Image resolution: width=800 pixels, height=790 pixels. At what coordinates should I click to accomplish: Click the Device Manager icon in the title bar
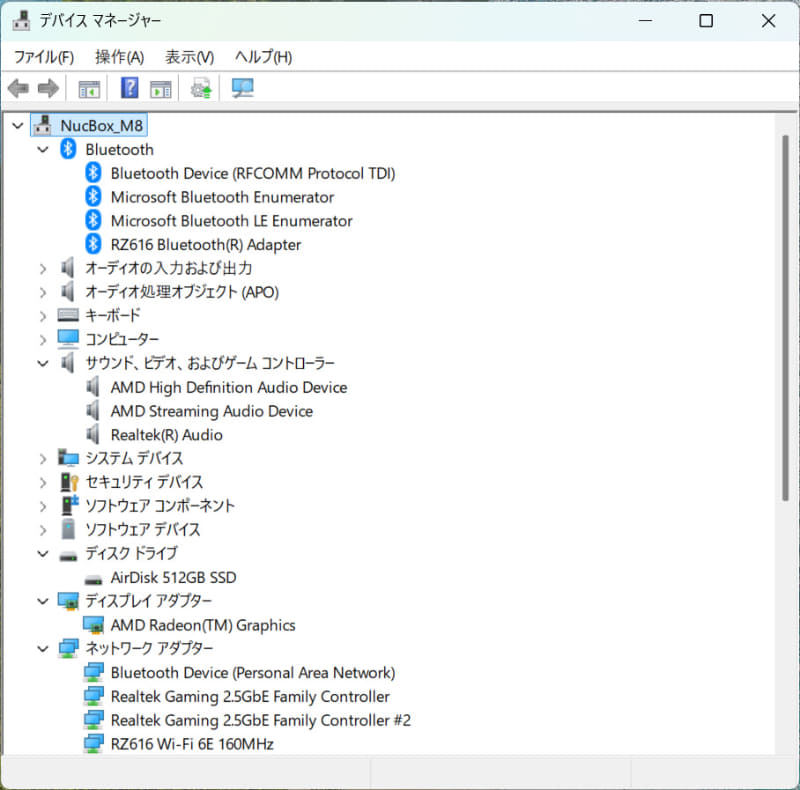20,19
